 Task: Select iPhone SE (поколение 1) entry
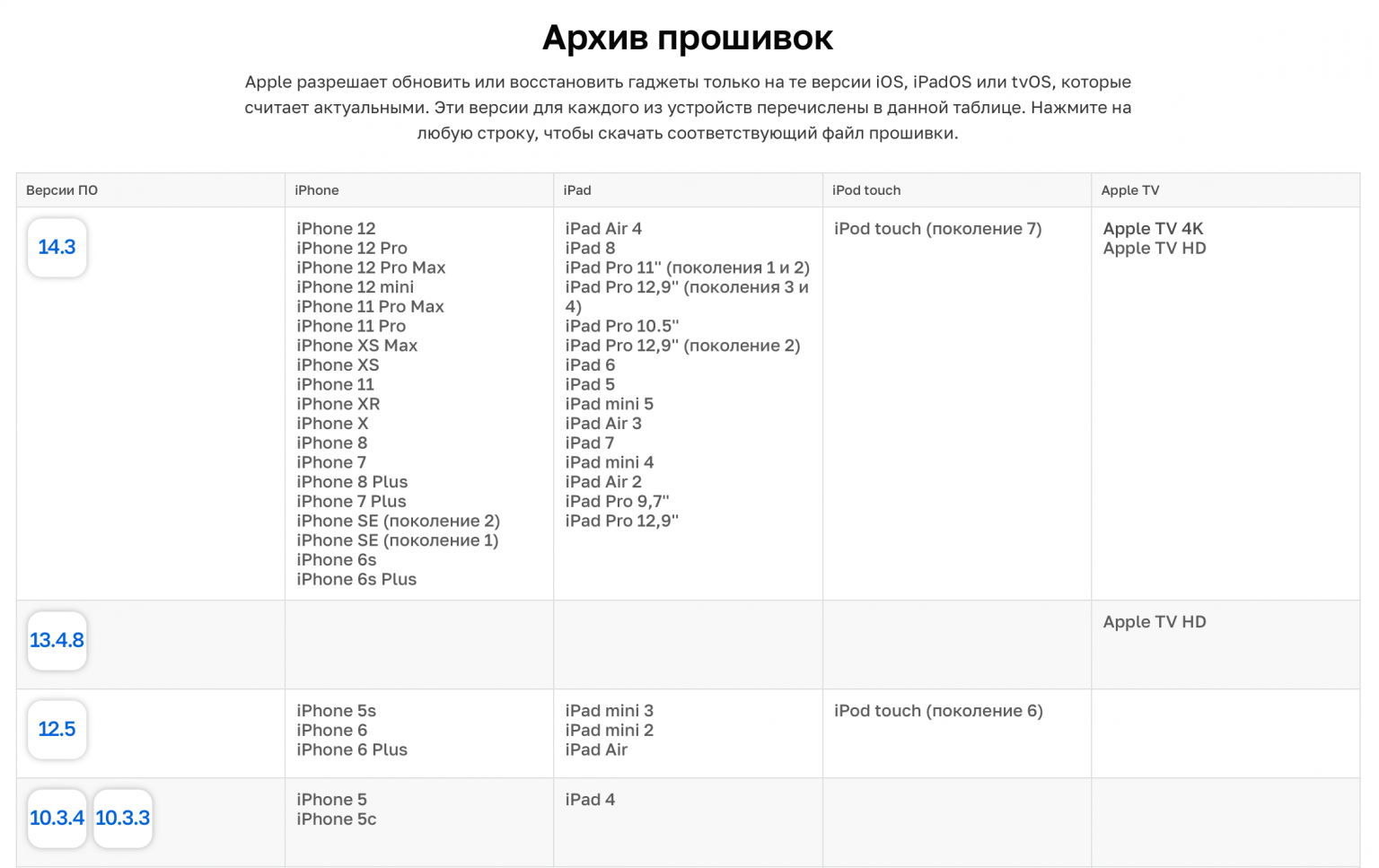tap(398, 540)
